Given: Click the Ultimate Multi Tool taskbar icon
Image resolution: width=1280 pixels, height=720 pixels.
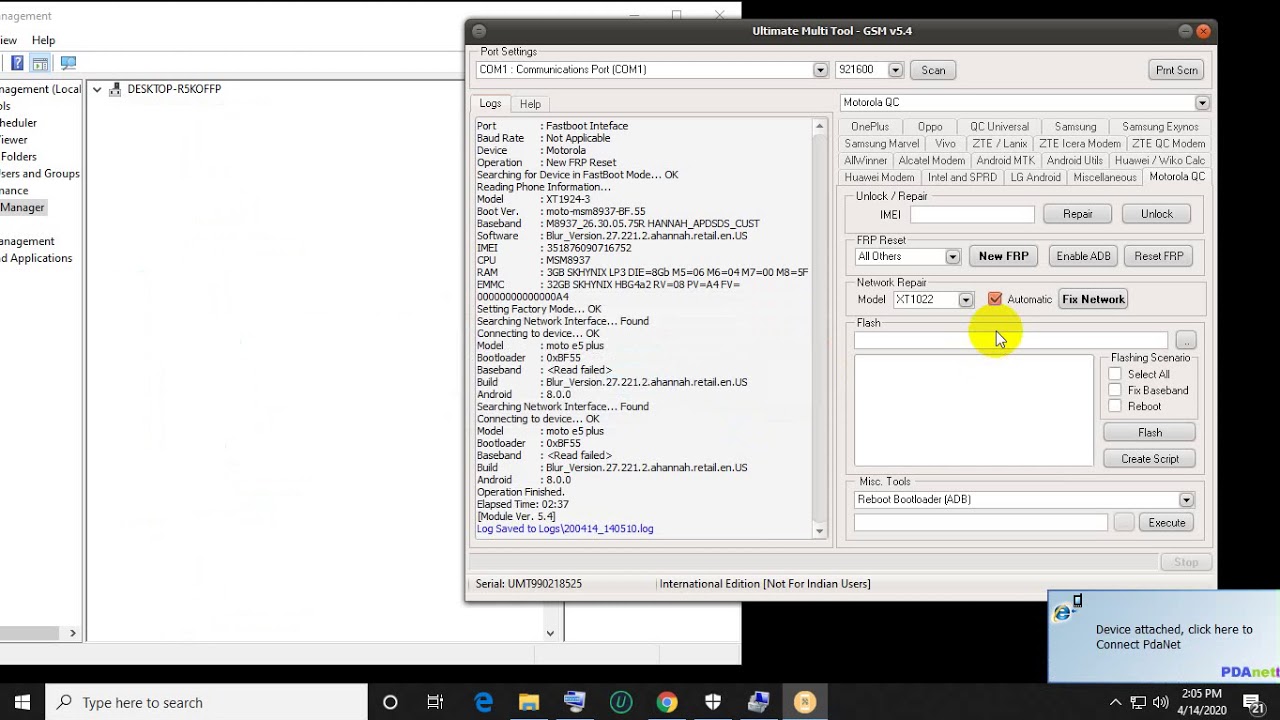Looking at the screenshot, I should point(805,702).
